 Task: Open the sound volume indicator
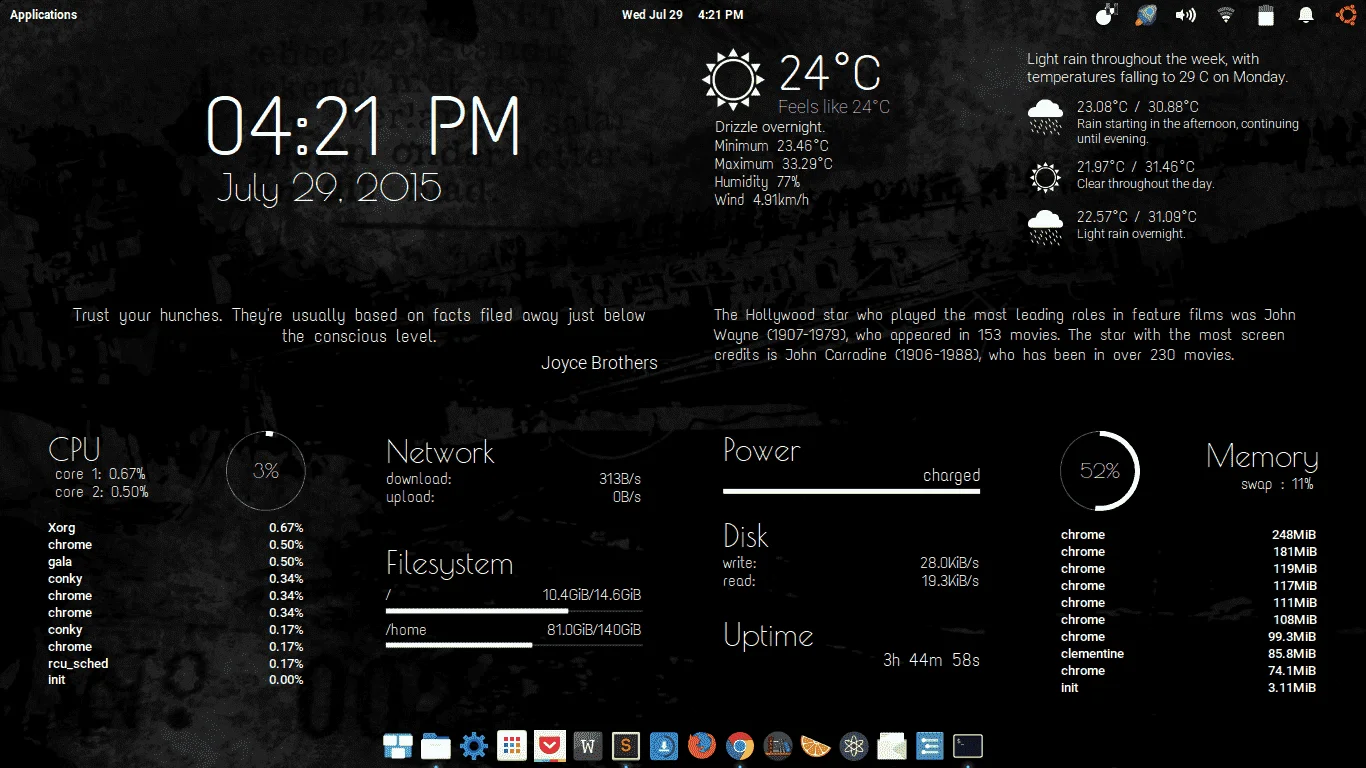click(1186, 14)
